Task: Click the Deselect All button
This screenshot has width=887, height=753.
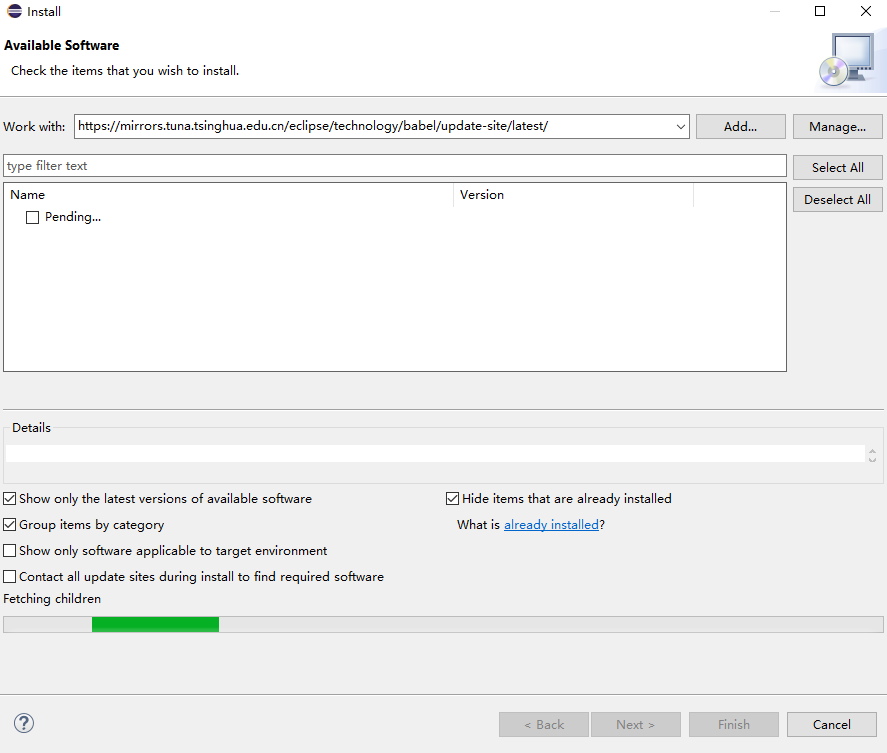Action: (x=837, y=199)
